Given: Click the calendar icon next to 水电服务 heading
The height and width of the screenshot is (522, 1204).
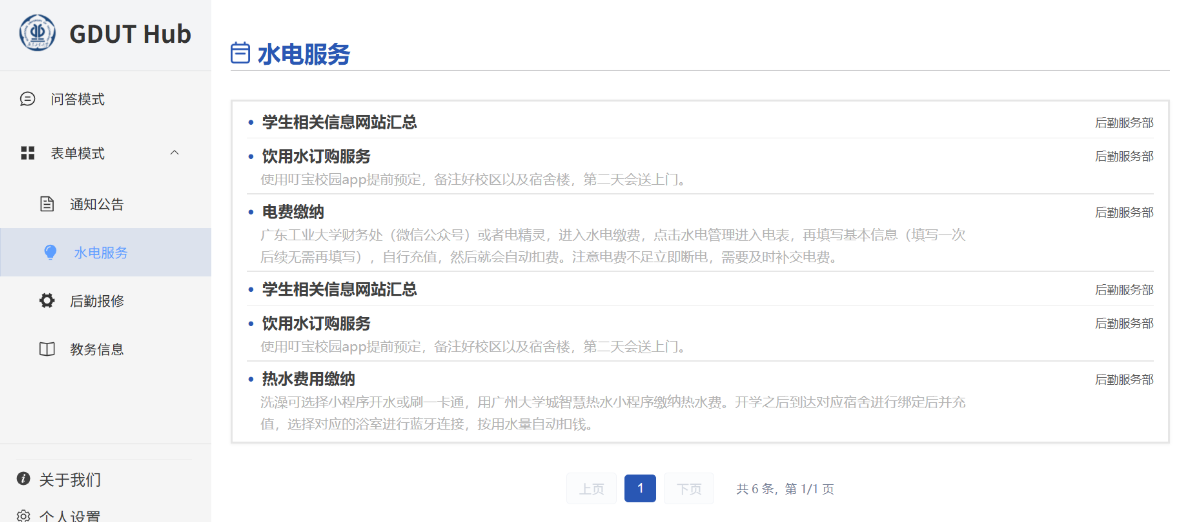Looking at the screenshot, I should [x=240, y=53].
